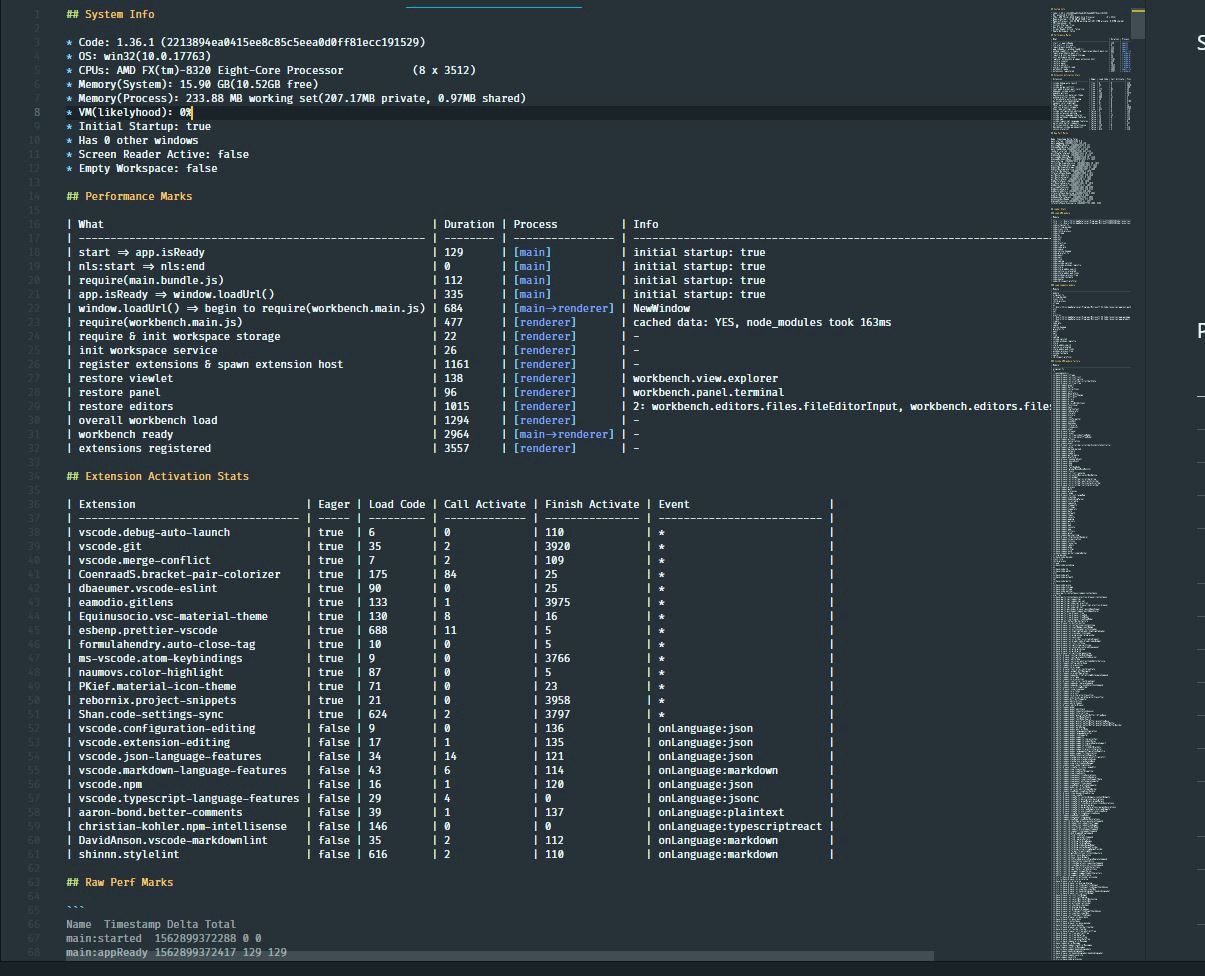Click '## Extension Activation Stats' heading
This screenshot has height=976, width=1205.
157,476
